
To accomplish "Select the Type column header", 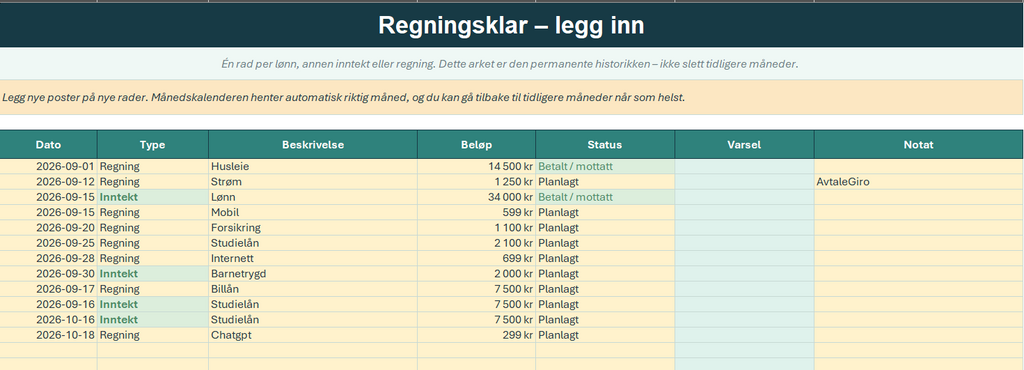I will pos(153,145).
